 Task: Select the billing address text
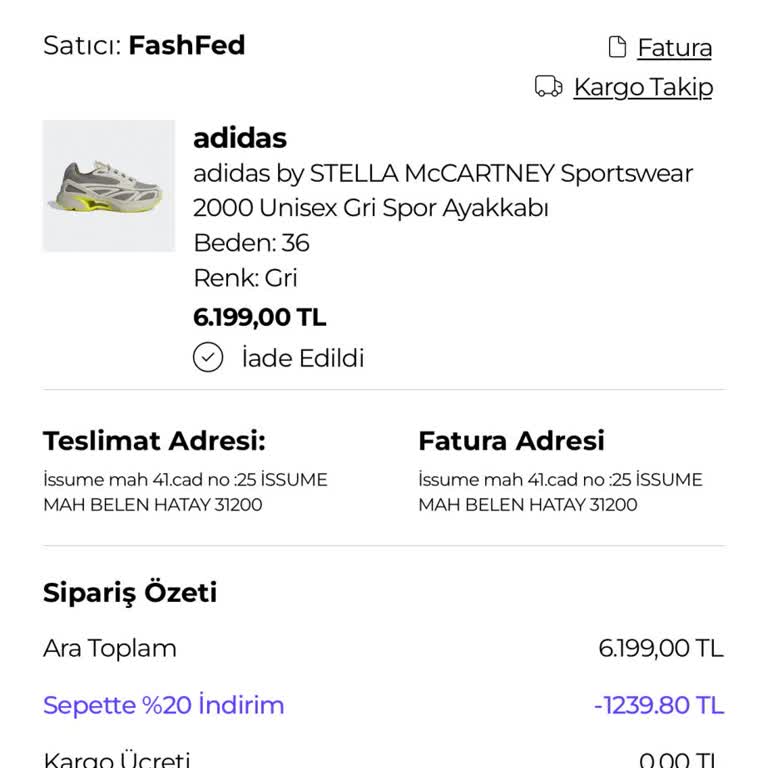pyautogui.click(x=560, y=492)
